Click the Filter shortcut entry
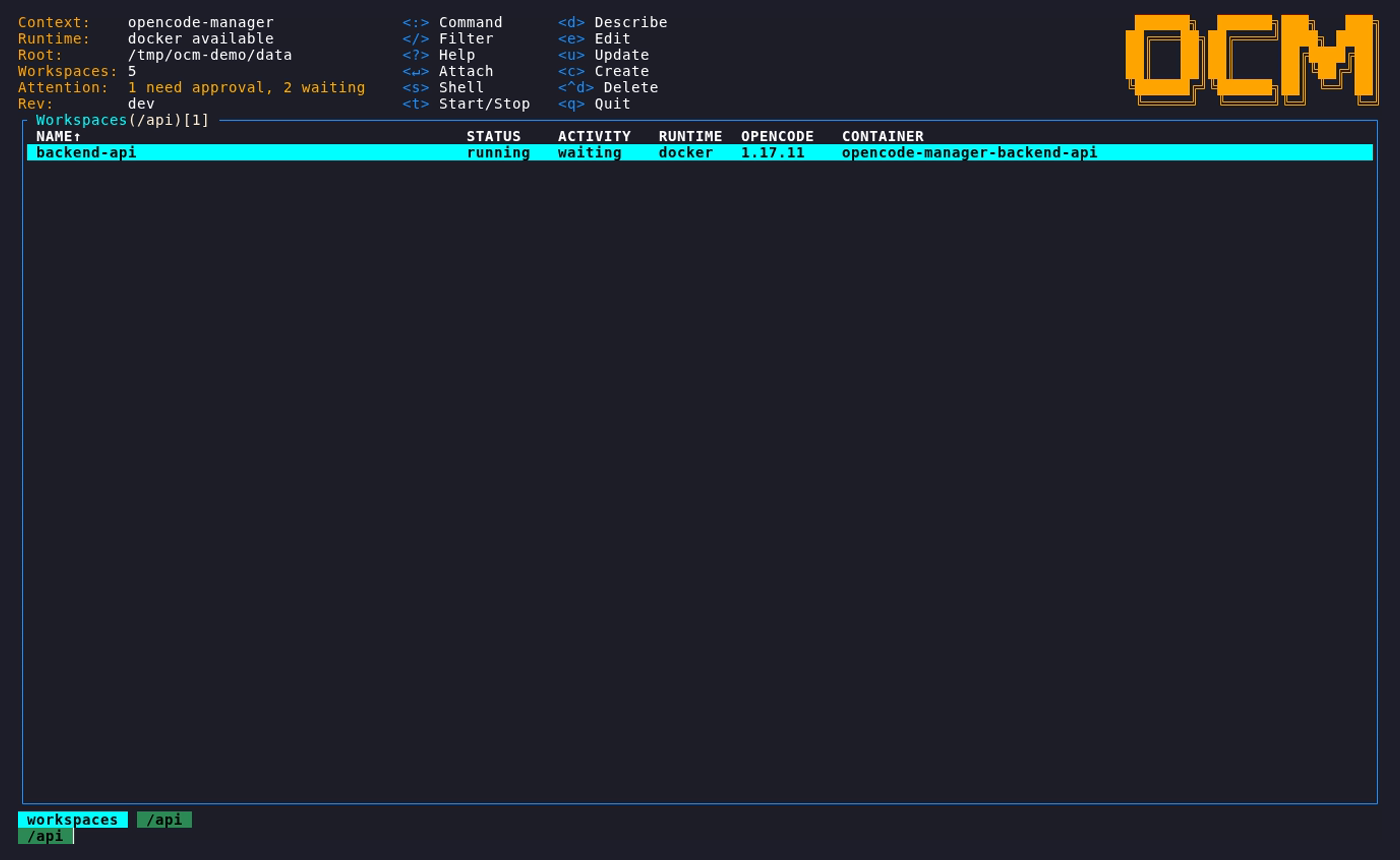The width and height of the screenshot is (1400, 860). (x=448, y=38)
